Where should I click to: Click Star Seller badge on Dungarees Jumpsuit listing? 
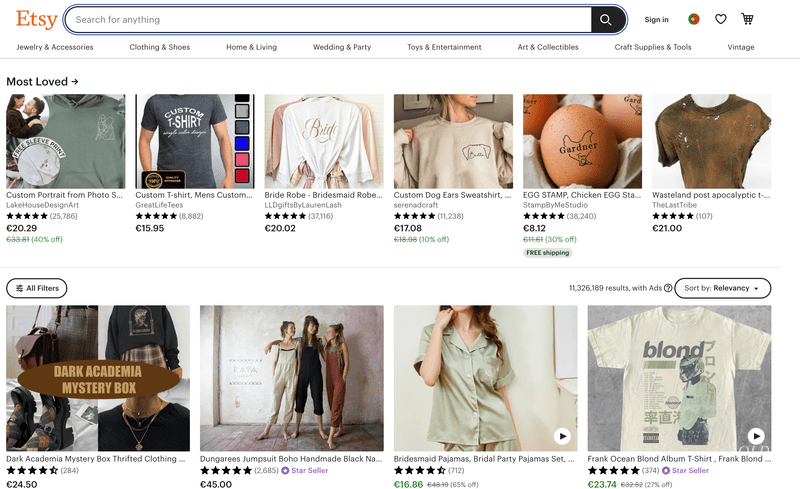[305, 471]
